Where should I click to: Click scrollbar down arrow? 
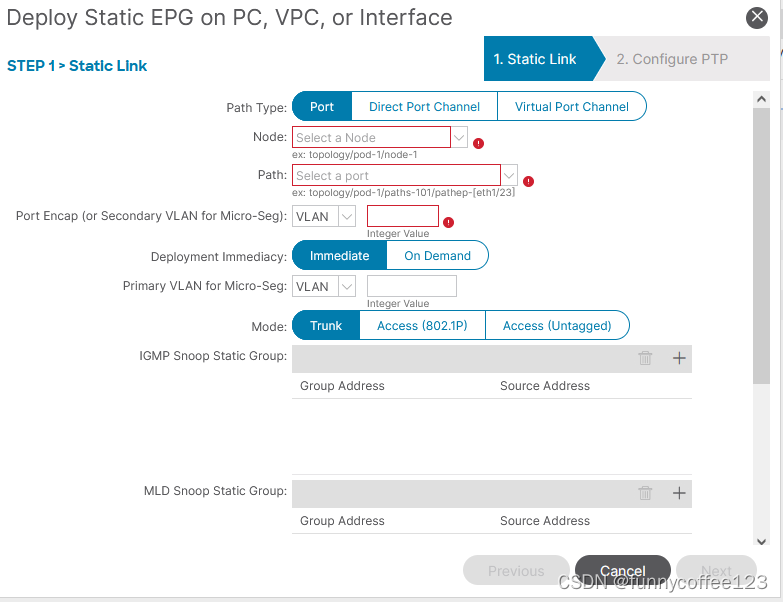762,542
